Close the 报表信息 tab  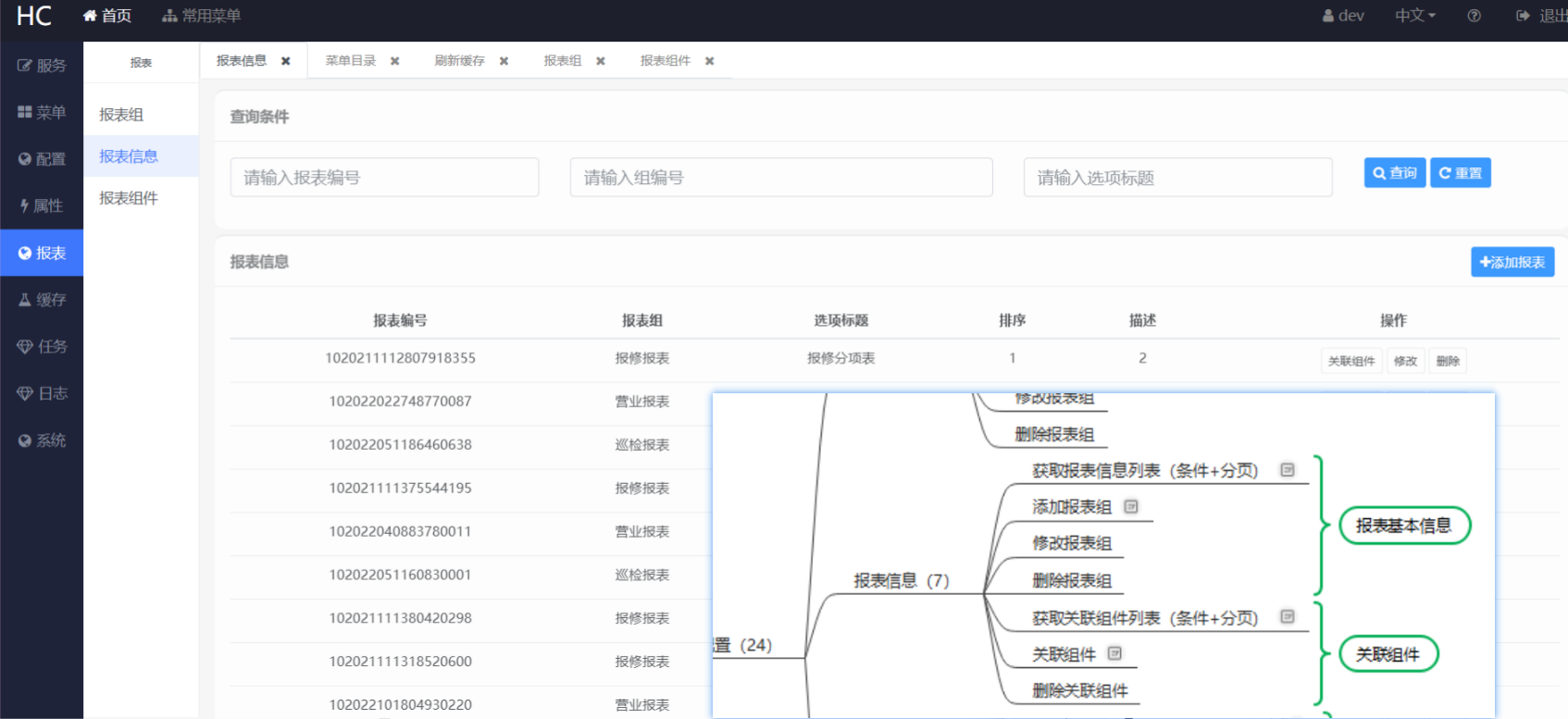[286, 61]
